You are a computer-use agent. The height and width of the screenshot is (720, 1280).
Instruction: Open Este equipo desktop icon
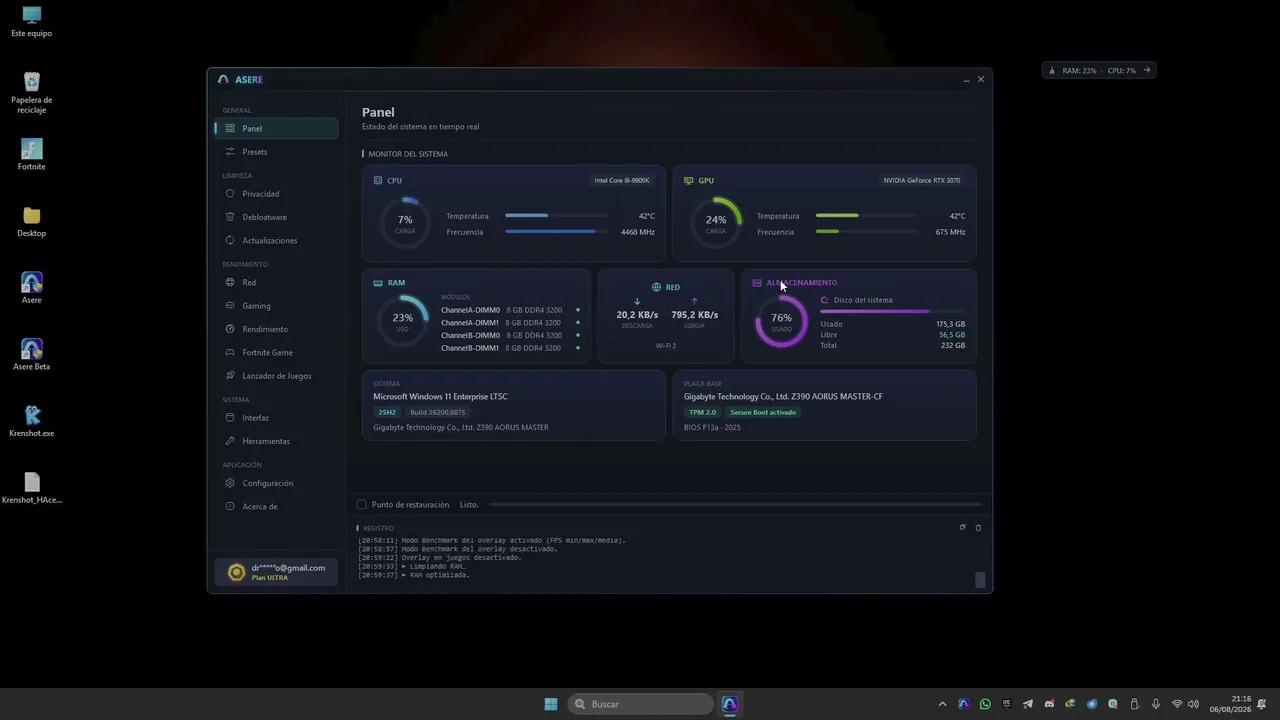pyautogui.click(x=32, y=22)
